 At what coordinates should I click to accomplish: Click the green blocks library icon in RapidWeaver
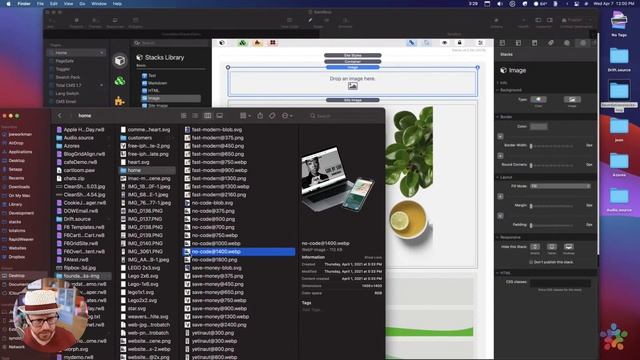point(120,81)
